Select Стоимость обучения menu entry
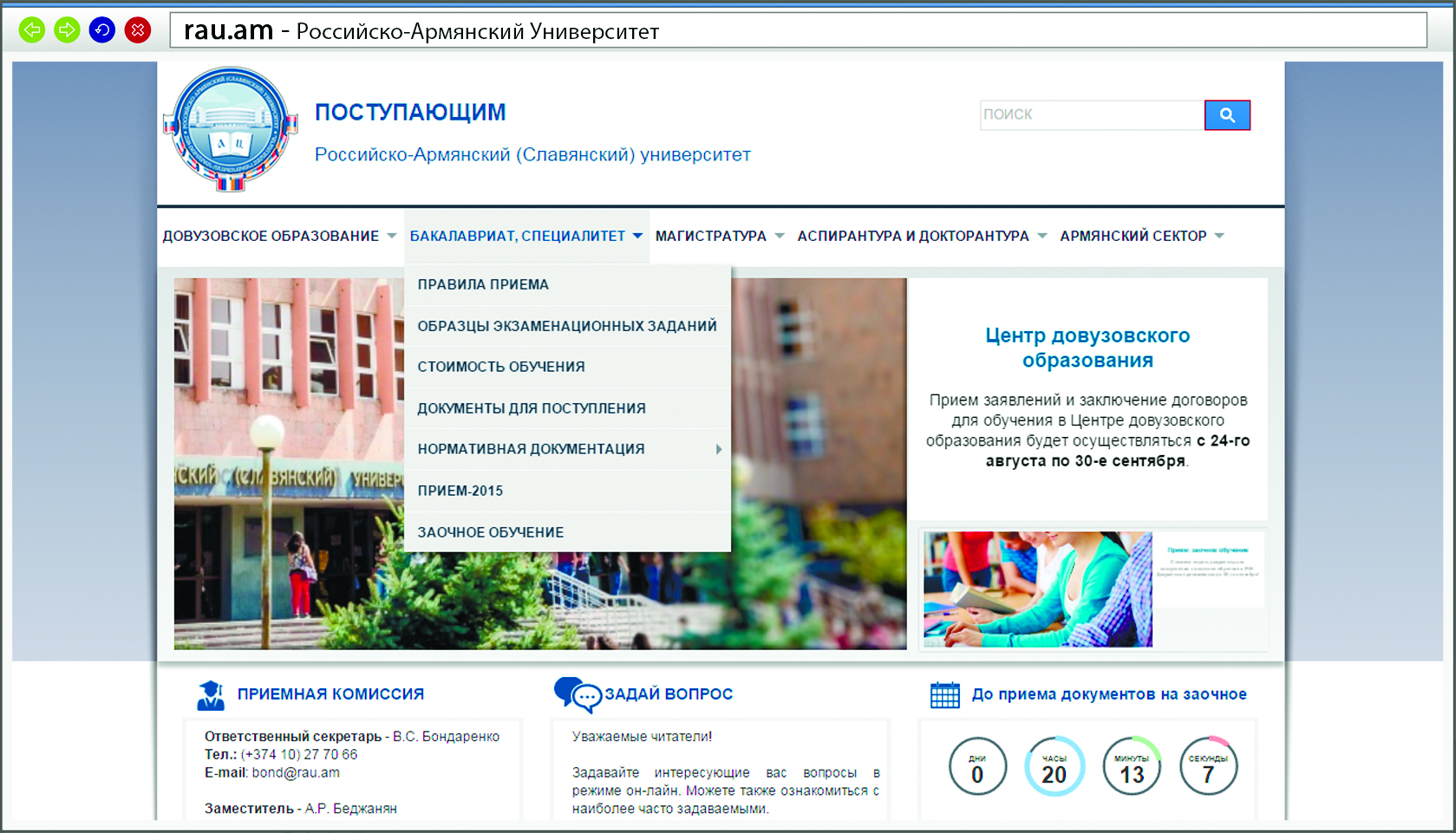The image size is (1456, 833). [568, 367]
